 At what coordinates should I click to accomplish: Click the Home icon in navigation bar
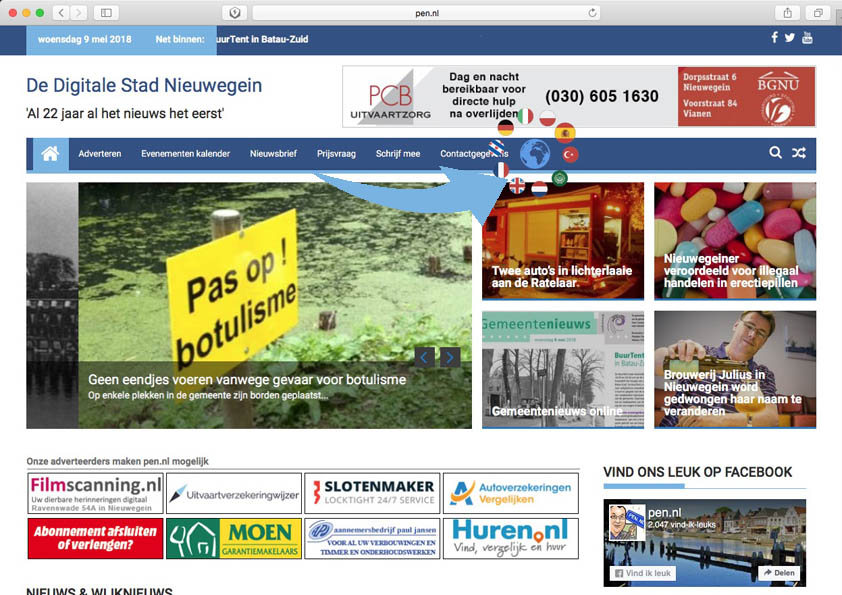(x=50, y=153)
